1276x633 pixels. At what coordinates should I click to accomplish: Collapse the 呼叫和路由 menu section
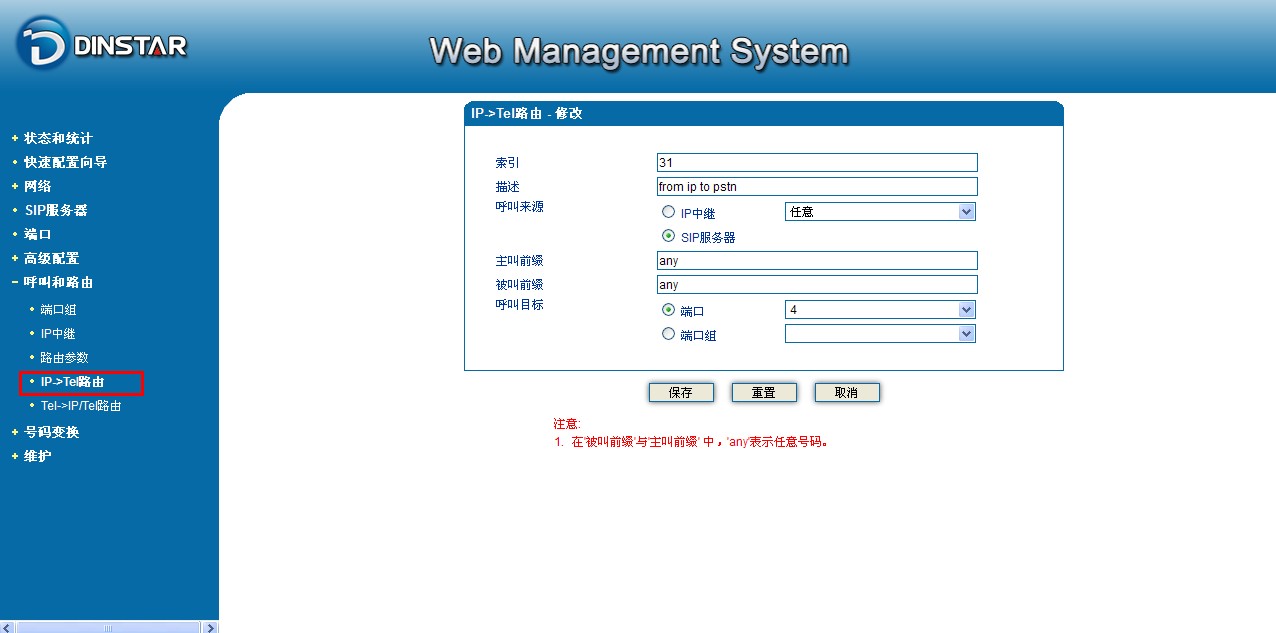click(58, 282)
